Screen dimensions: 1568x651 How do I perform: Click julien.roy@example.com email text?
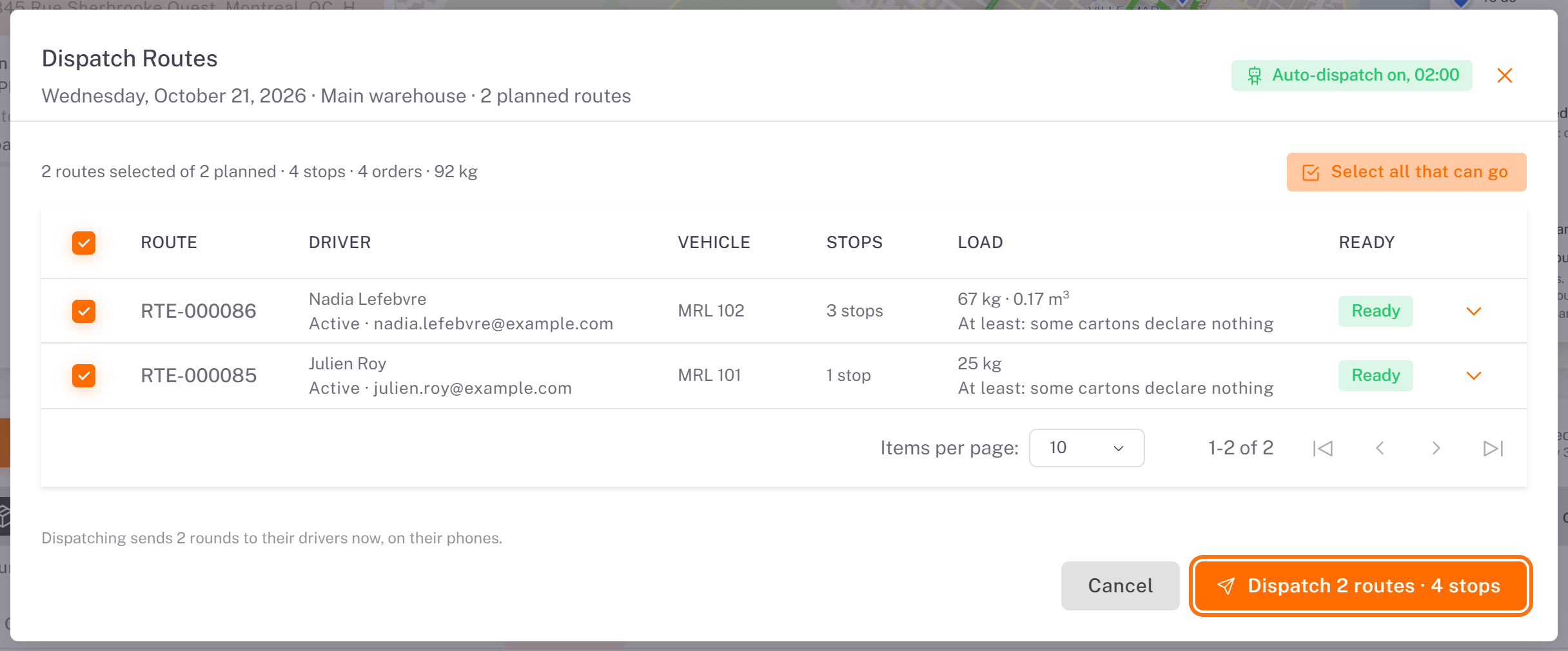473,388
